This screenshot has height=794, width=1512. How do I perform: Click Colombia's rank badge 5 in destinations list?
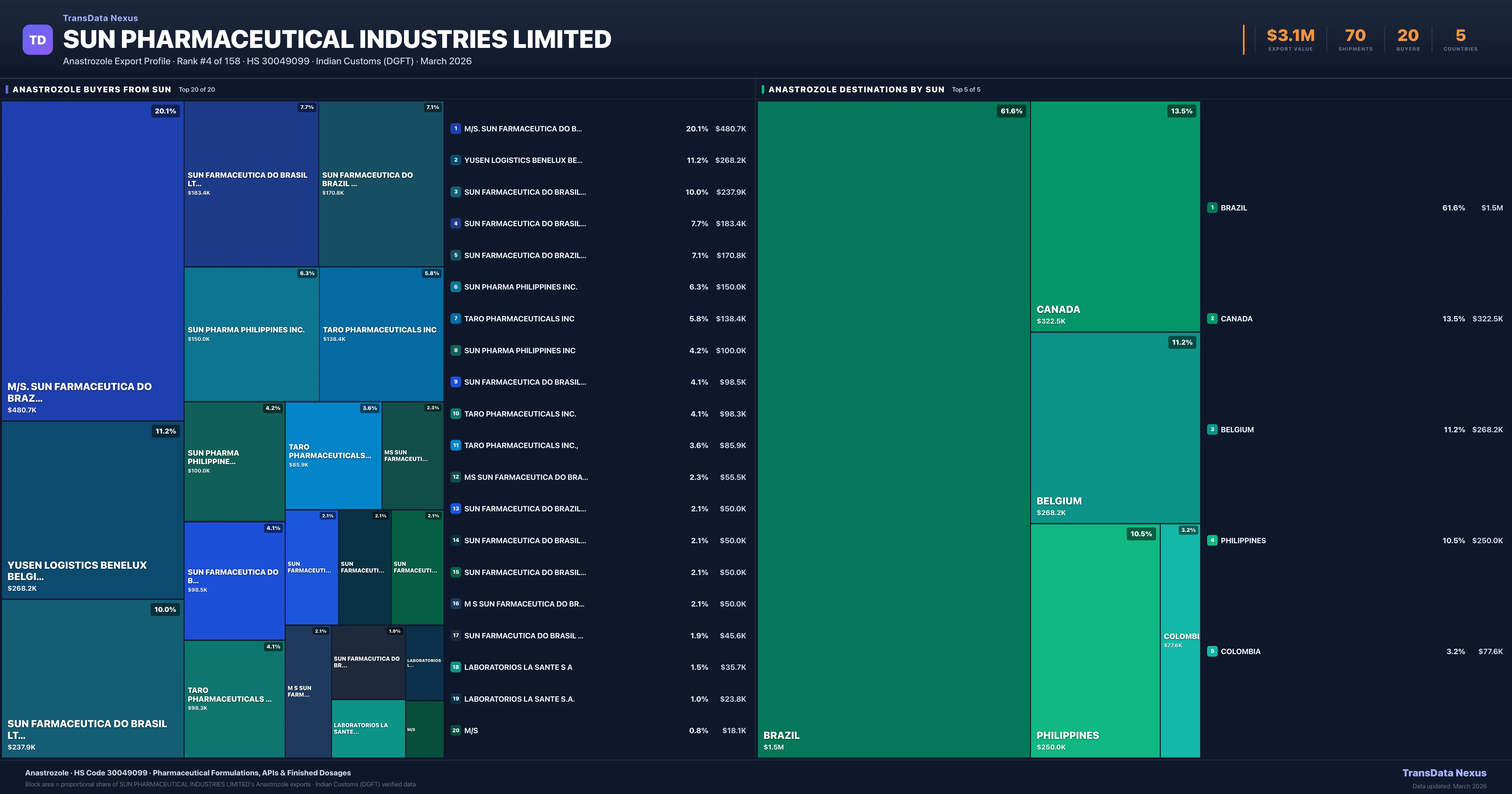1212,651
